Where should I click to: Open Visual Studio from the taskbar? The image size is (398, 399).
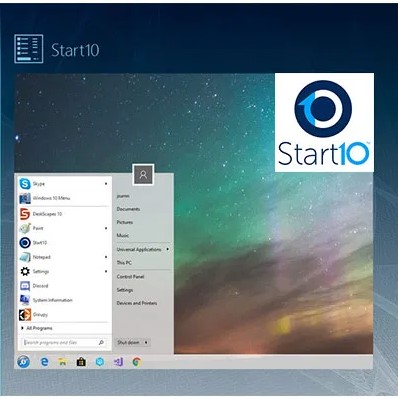[118, 362]
